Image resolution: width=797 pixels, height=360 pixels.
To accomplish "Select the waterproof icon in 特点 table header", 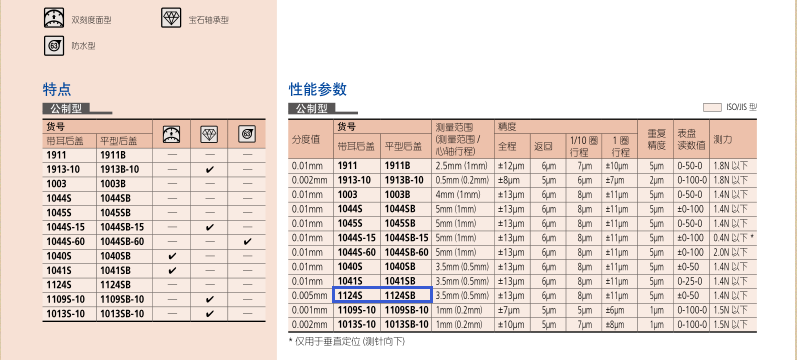I will point(247,134).
